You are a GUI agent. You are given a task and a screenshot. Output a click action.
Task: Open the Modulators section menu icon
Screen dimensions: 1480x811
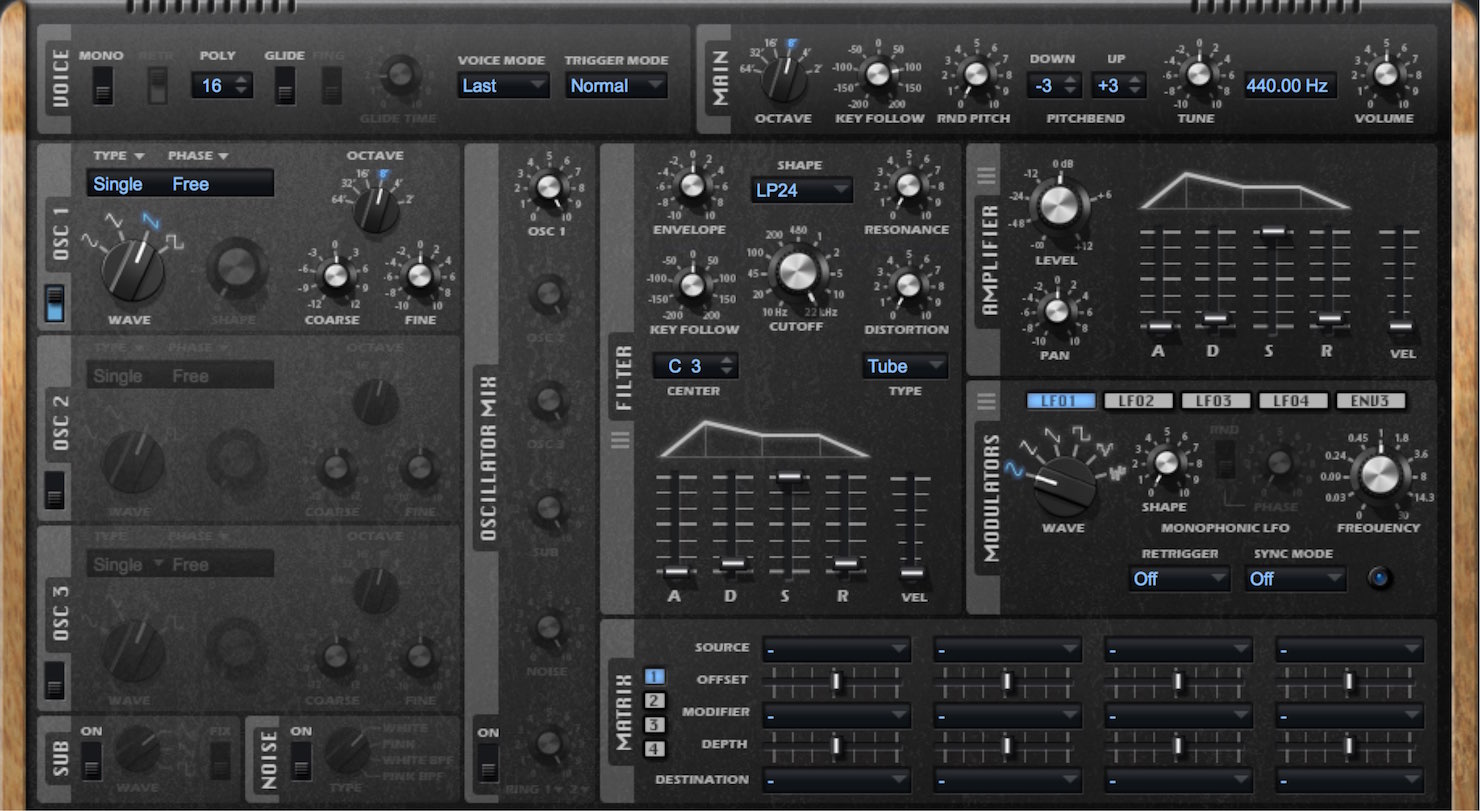[x=987, y=402]
